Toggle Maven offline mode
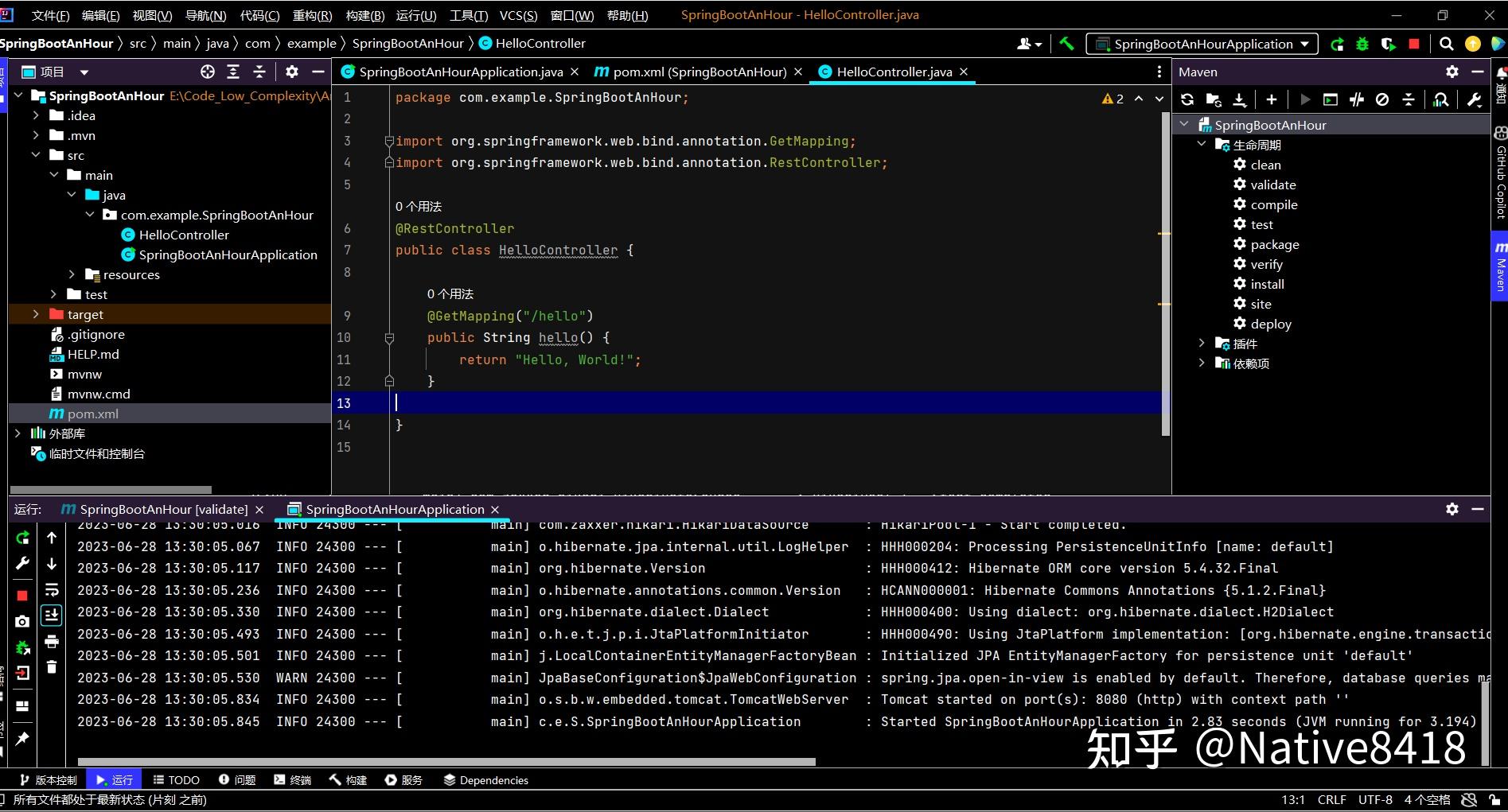The image size is (1508, 812). [x=1357, y=99]
